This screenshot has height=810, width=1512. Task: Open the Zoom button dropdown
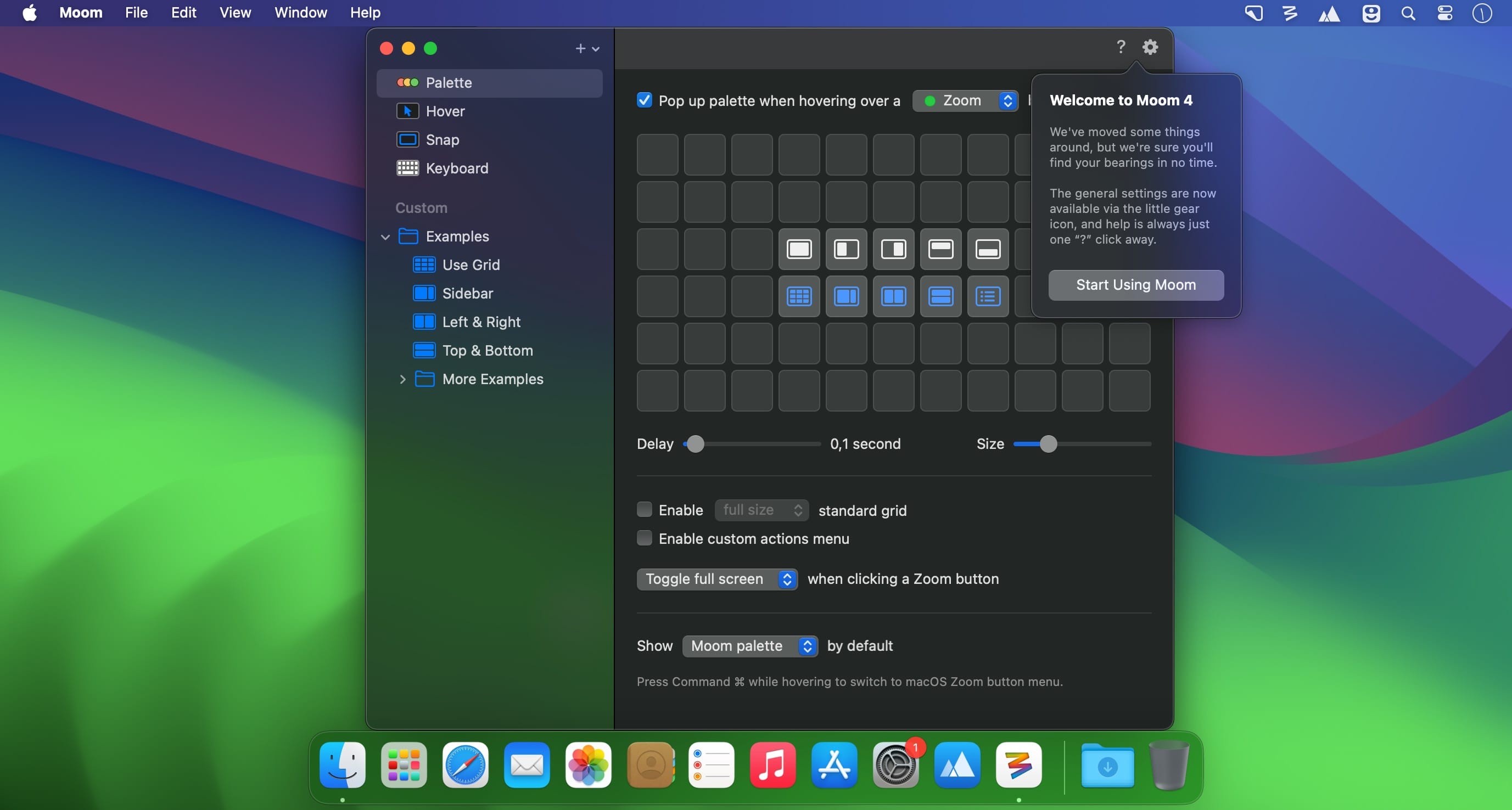[965, 101]
